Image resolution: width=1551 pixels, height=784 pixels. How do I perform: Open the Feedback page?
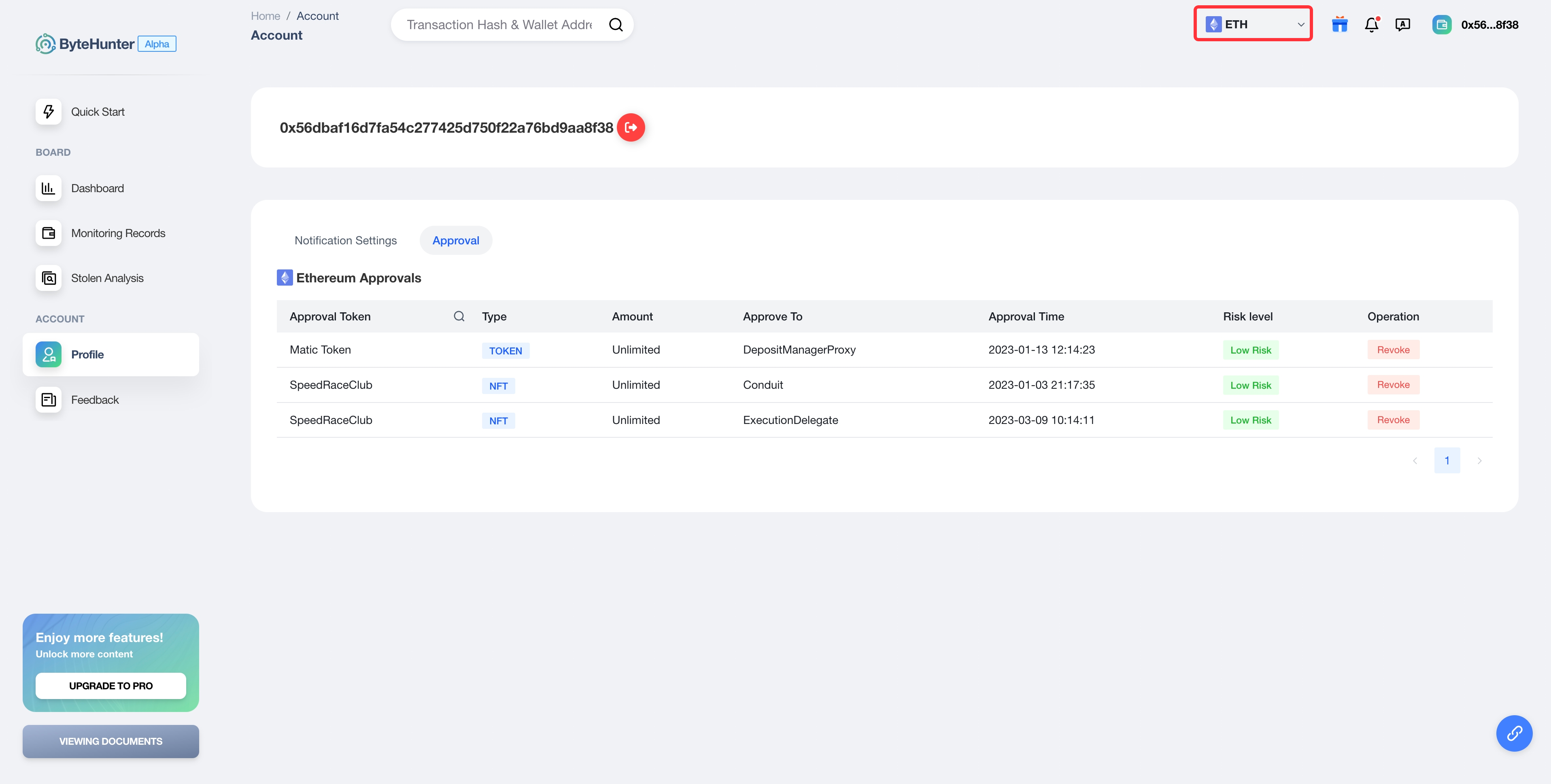[95, 400]
